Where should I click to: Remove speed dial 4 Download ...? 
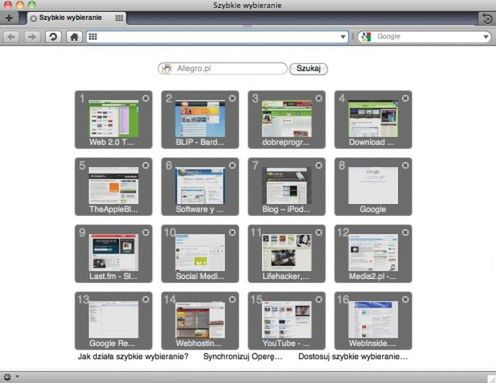click(x=405, y=98)
